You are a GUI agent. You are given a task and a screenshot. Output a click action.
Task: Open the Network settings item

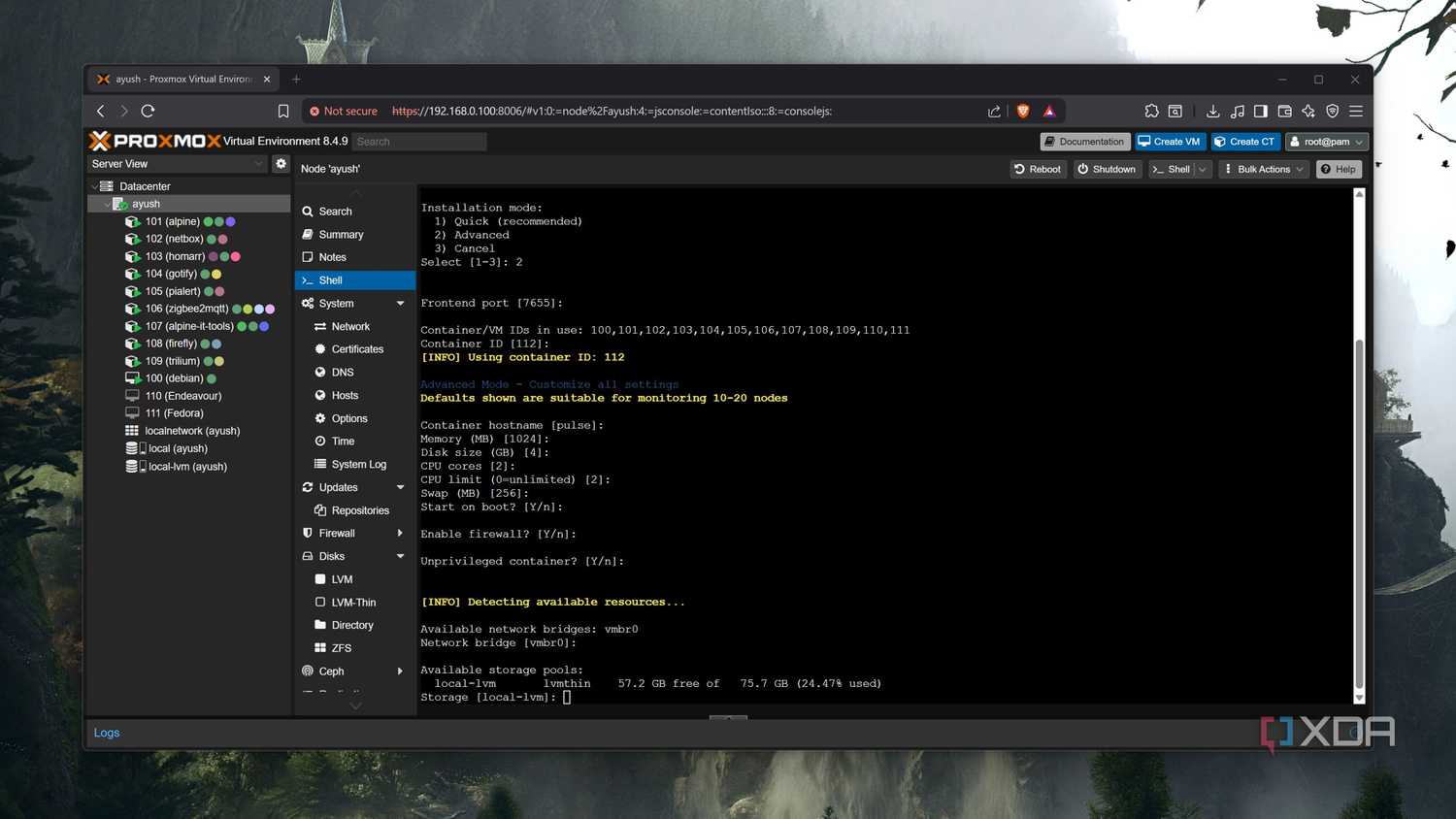[x=355, y=327]
